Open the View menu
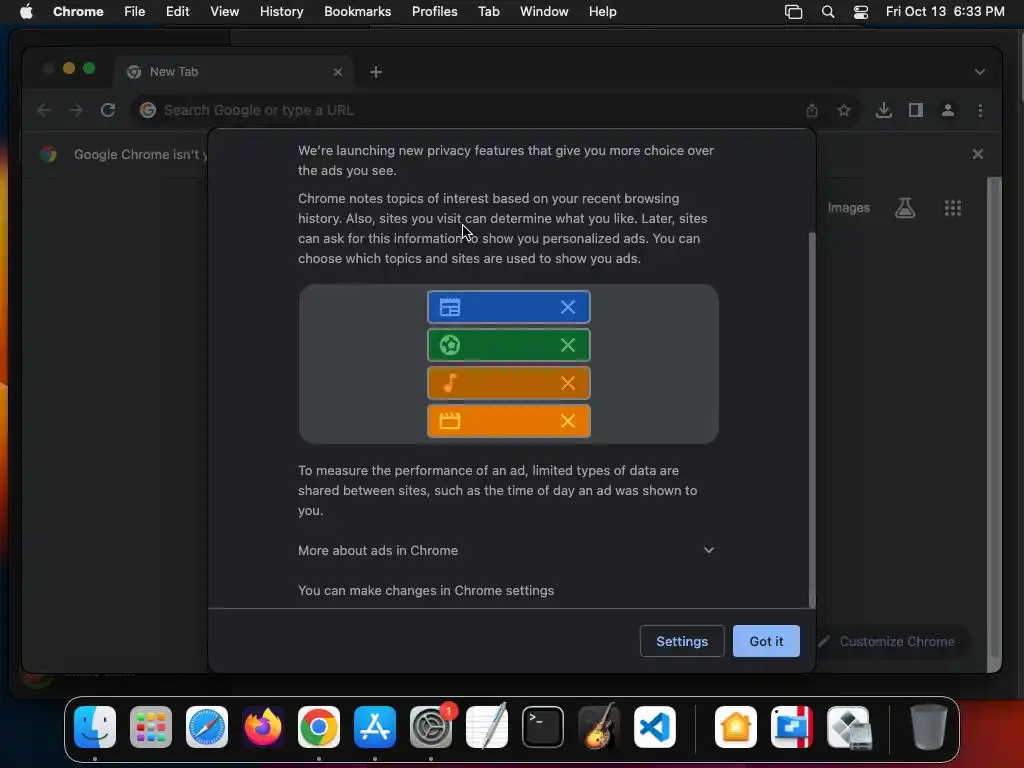The image size is (1024, 768). point(224,12)
